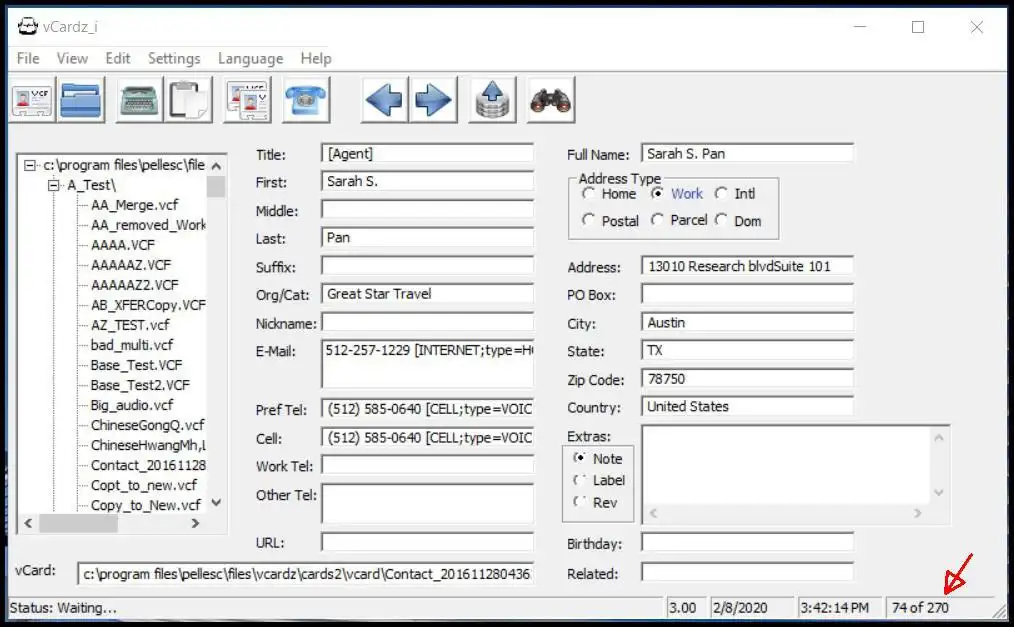The width and height of the screenshot is (1014, 627).
Task: Click the typewriter toolbar icon
Action: pos(140,101)
